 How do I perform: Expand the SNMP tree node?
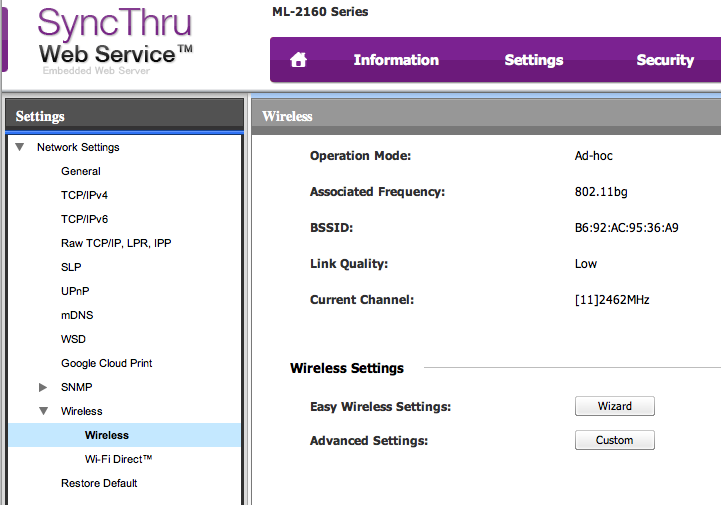tap(43, 387)
